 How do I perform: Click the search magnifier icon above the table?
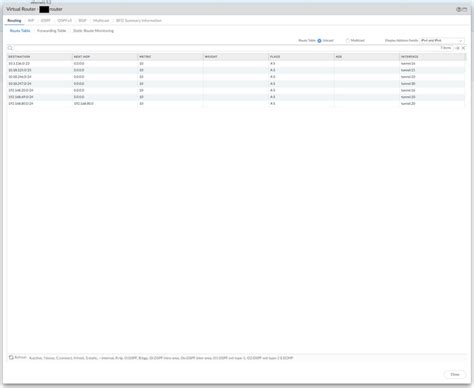tap(10, 48)
